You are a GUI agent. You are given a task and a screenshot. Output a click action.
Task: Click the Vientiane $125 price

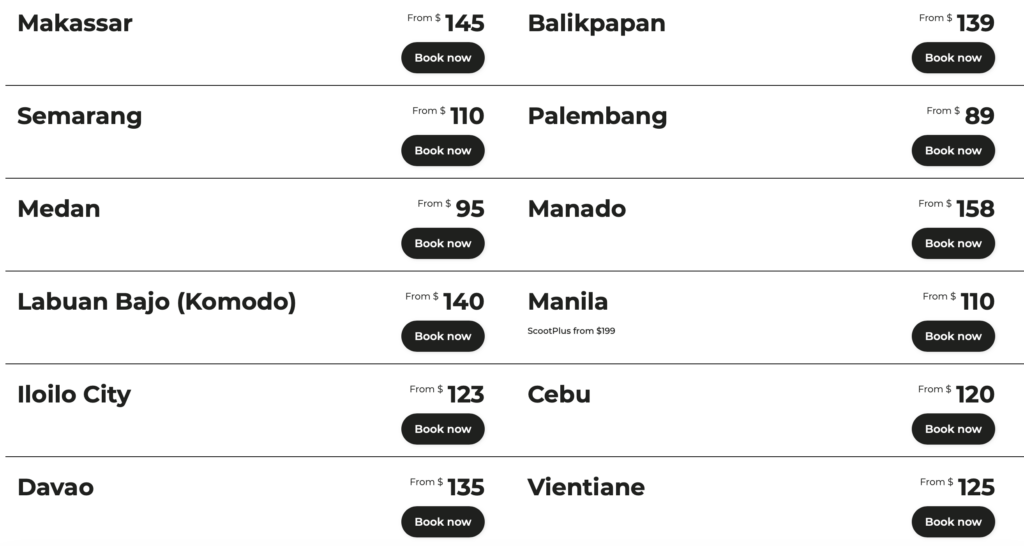[x=975, y=488]
